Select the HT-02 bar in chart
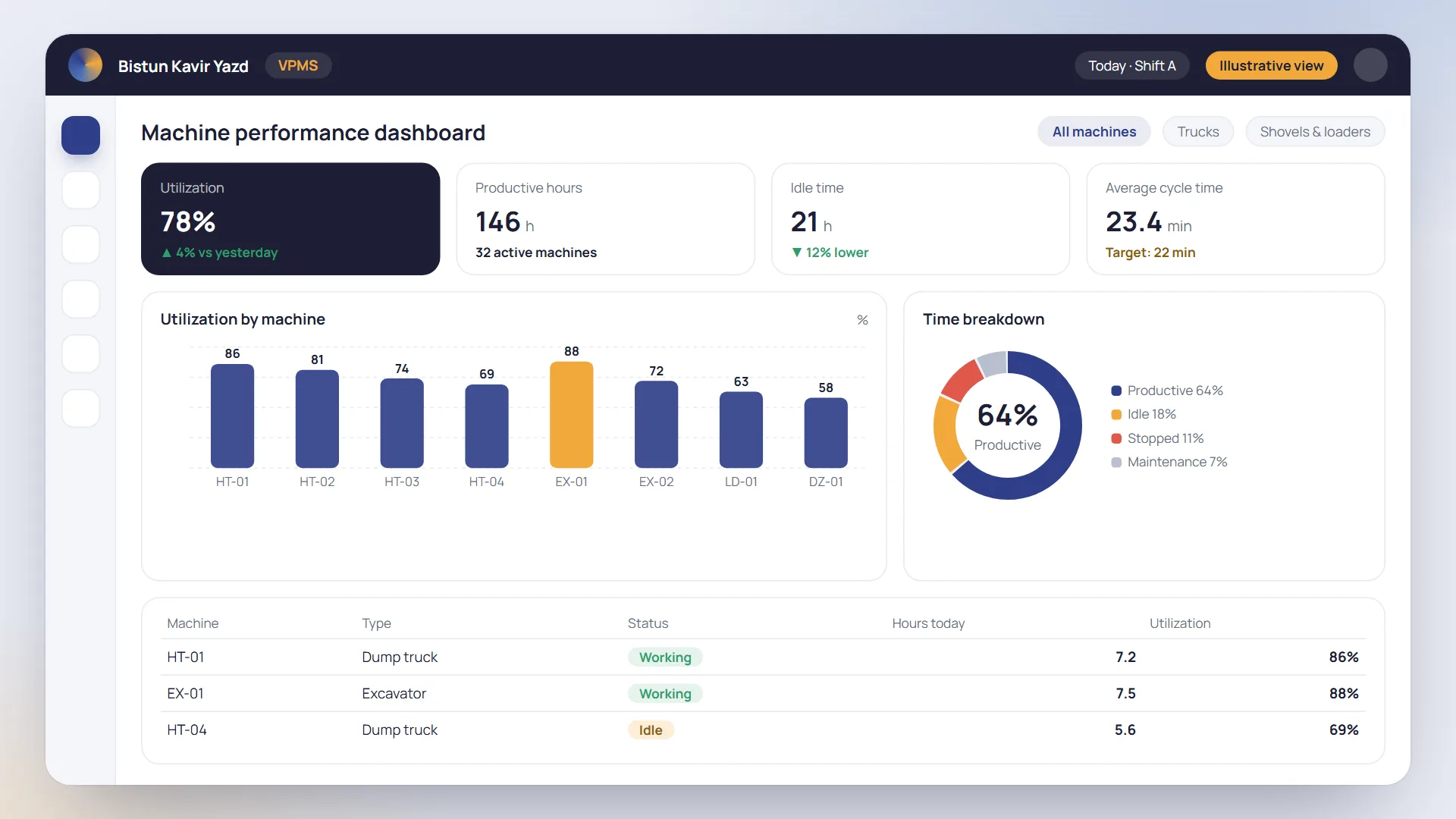This screenshot has height=819, width=1456. pyautogui.click(x=317, y=419)
